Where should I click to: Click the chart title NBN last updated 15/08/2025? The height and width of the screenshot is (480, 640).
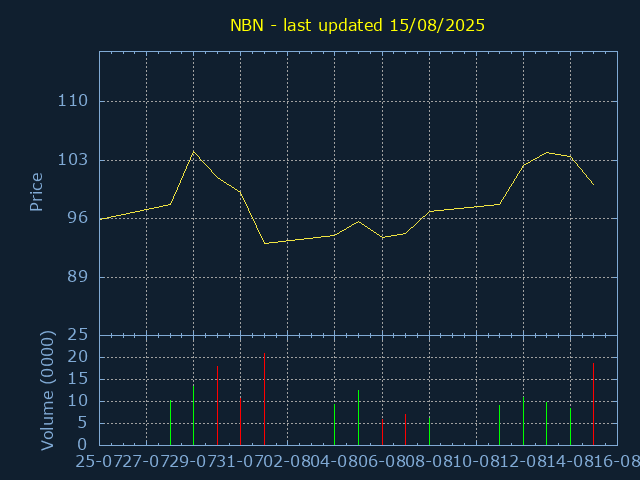[357, 25]
